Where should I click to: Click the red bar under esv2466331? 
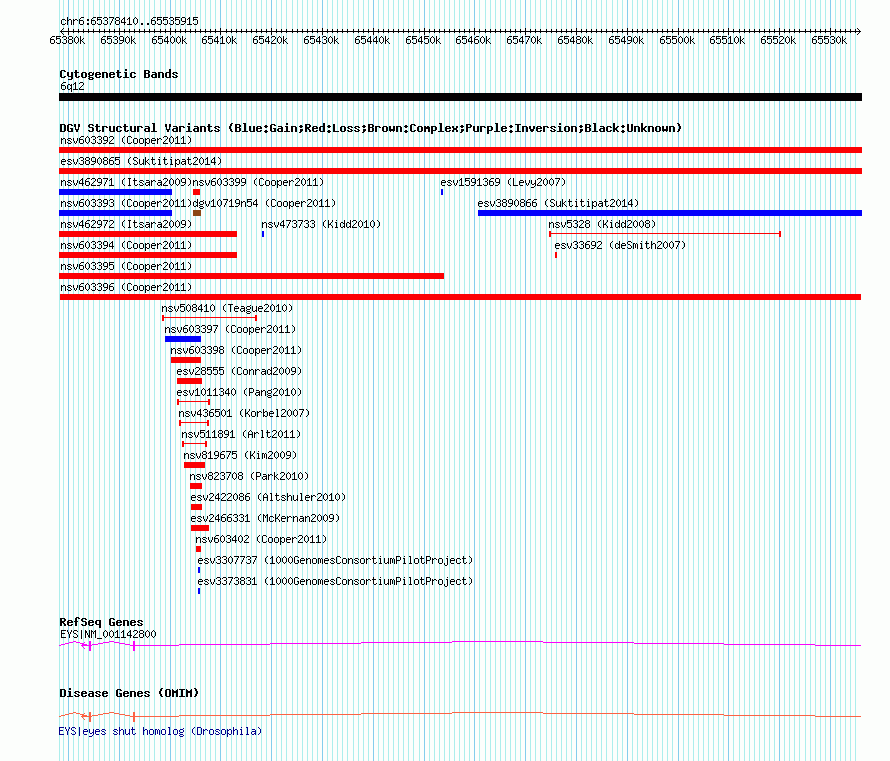(200, 528)
